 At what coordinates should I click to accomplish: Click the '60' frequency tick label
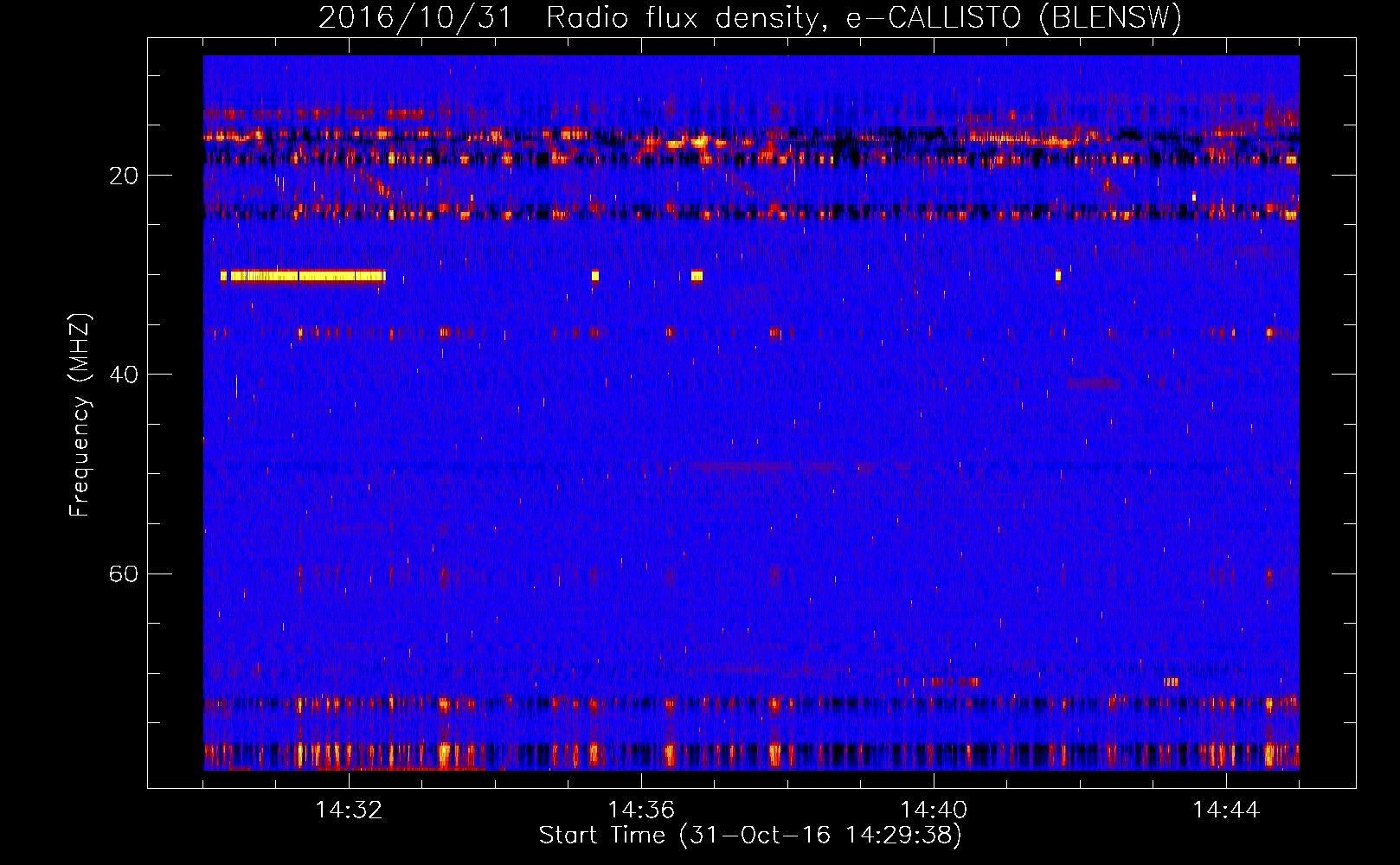[x=123, y=573]
